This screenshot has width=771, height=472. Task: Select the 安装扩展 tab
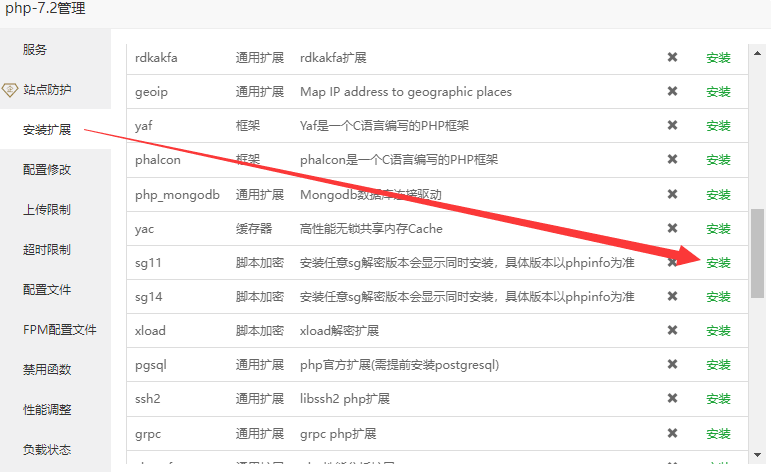click(x=47, y=129)
